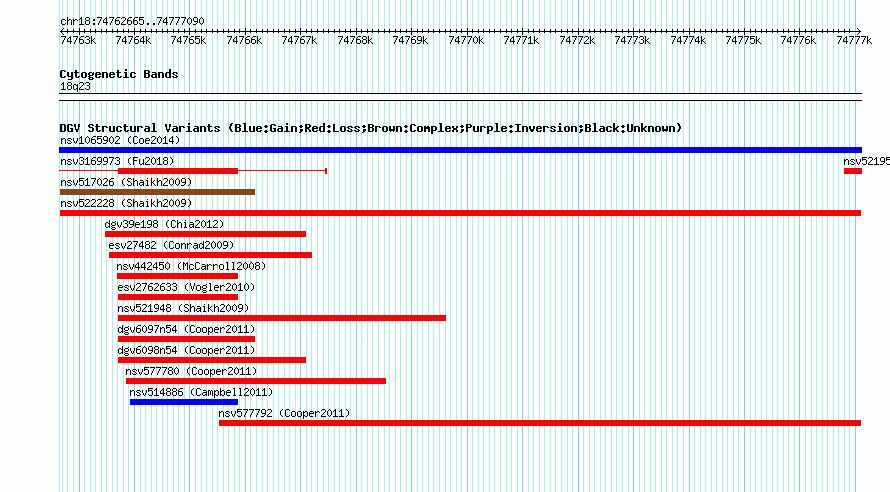Click the small red bar under nsv52195

coord(853,171)
